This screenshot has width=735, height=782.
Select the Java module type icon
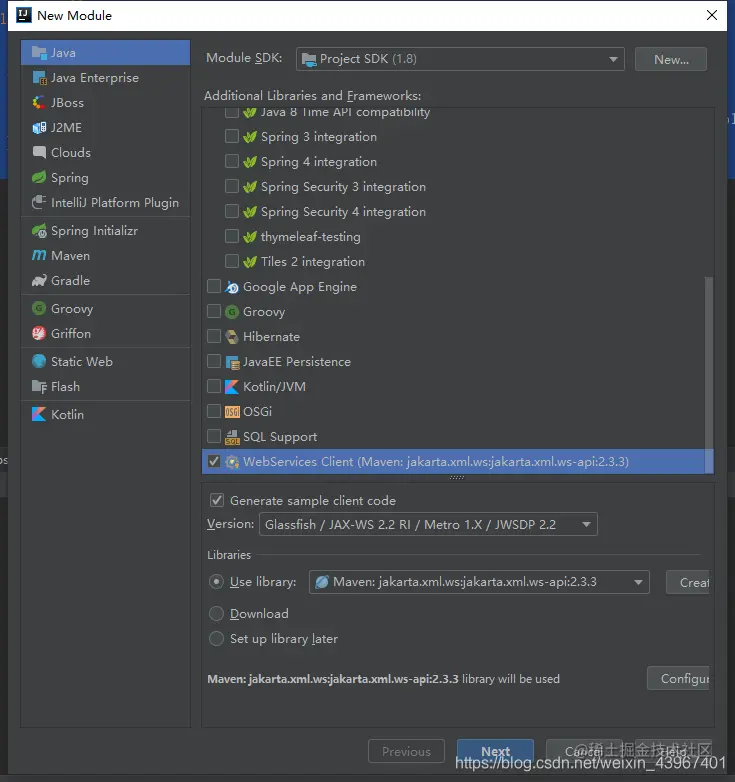[39, 52]
